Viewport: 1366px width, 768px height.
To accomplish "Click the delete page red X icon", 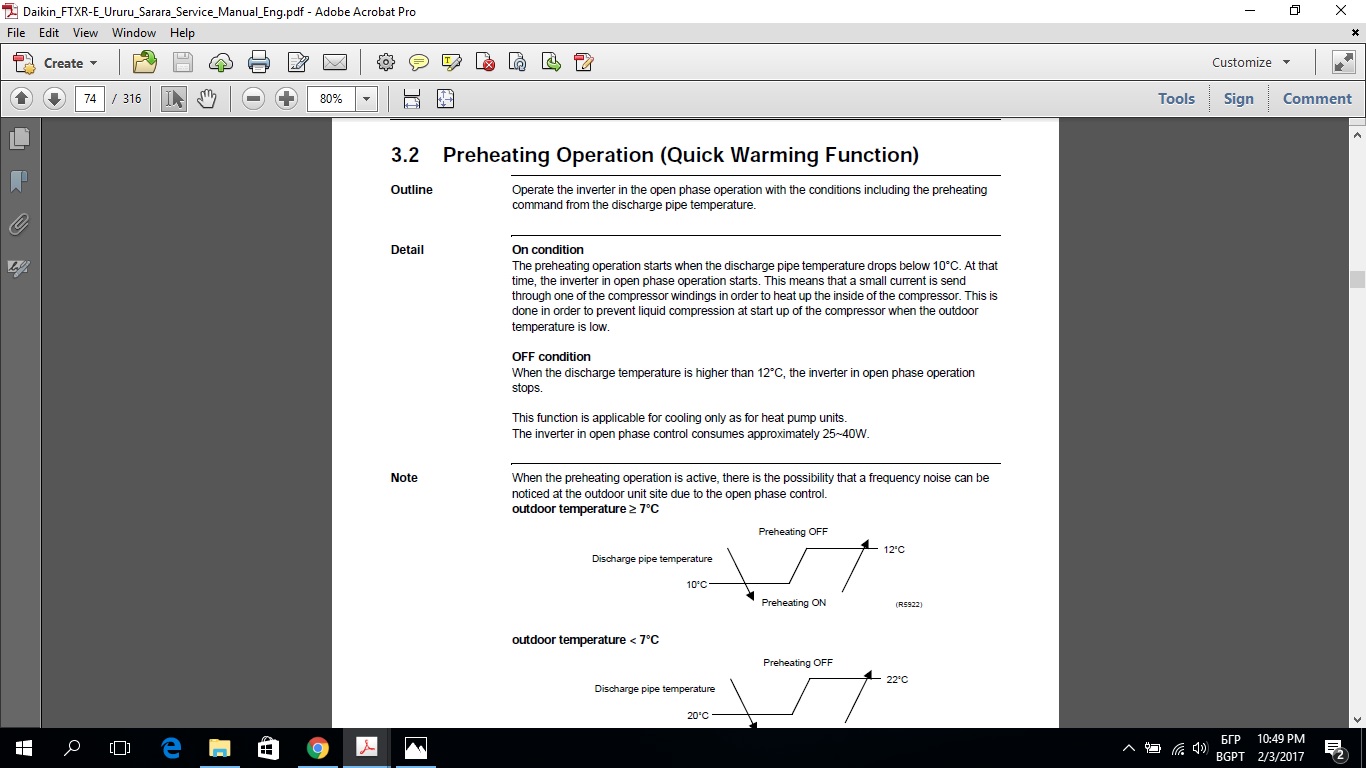I will point(485,62).
